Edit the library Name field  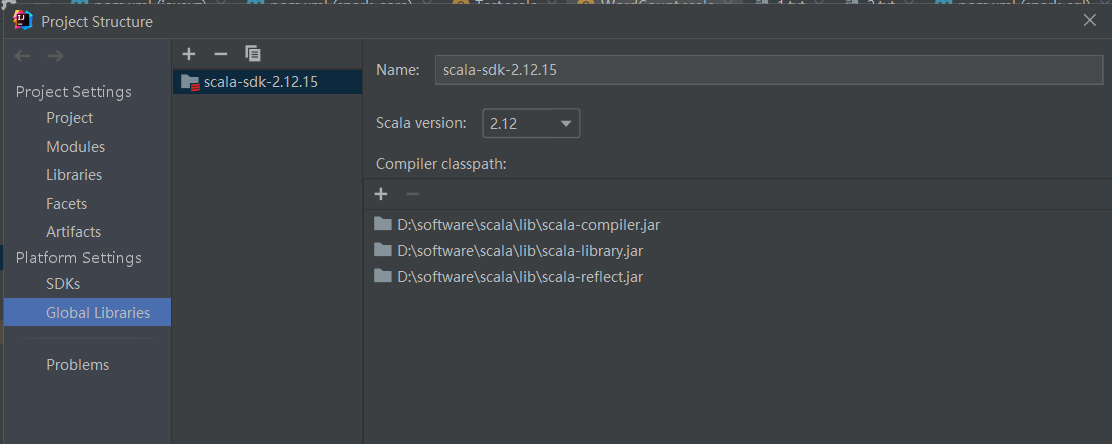click(769, 70)
